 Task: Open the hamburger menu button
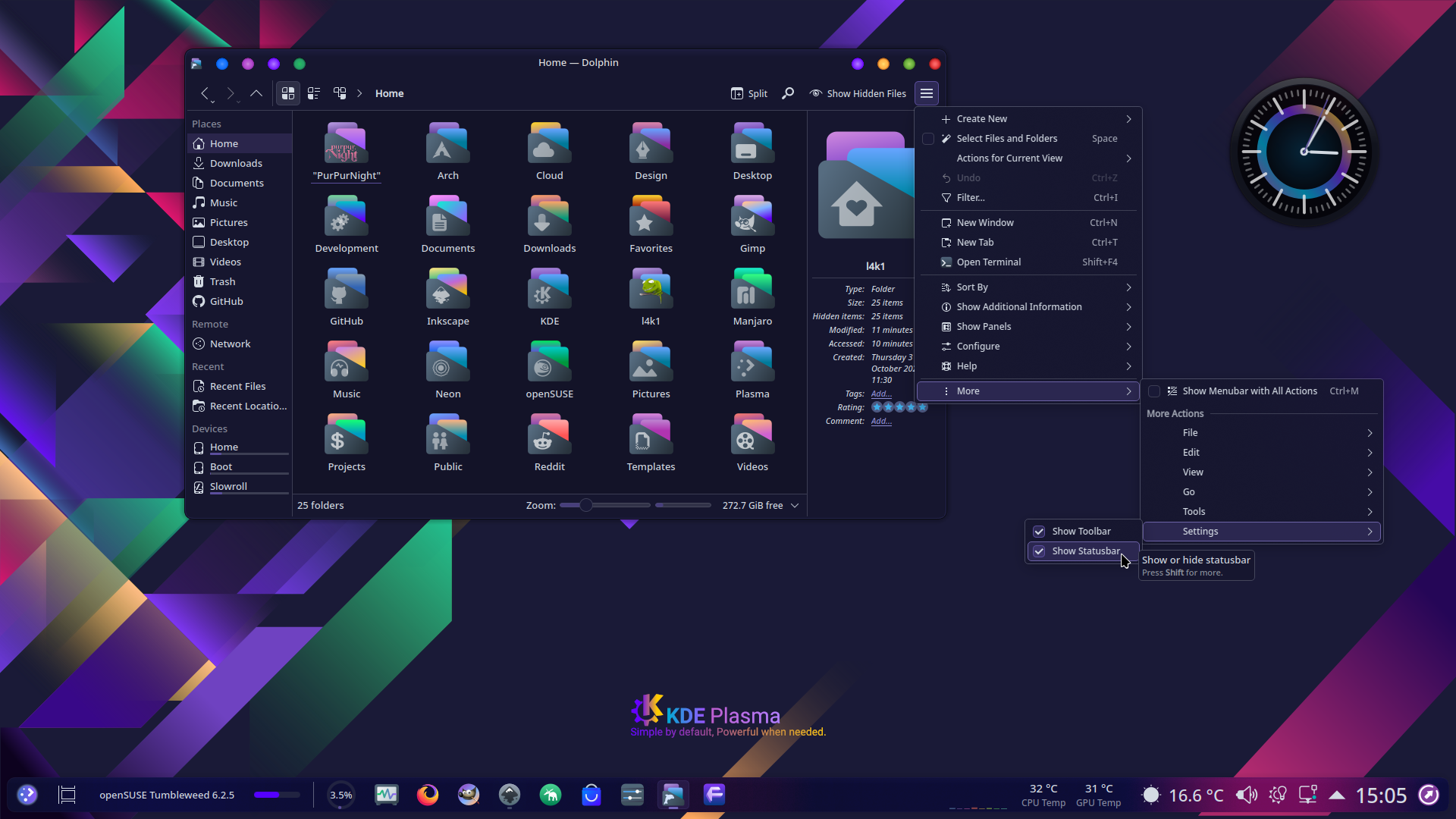pos(927,93)
